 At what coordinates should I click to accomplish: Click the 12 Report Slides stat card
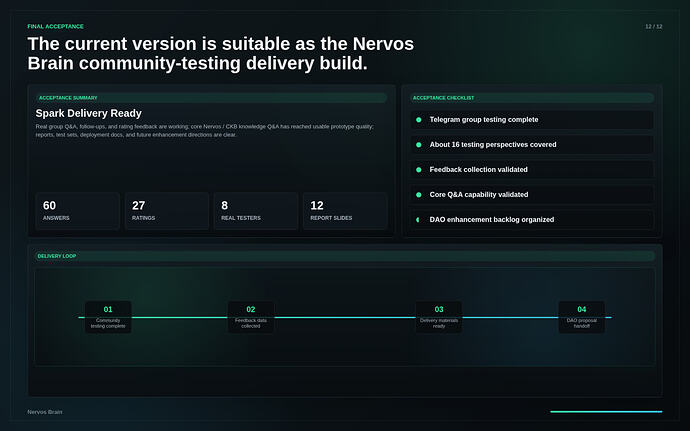coord(345,211)
